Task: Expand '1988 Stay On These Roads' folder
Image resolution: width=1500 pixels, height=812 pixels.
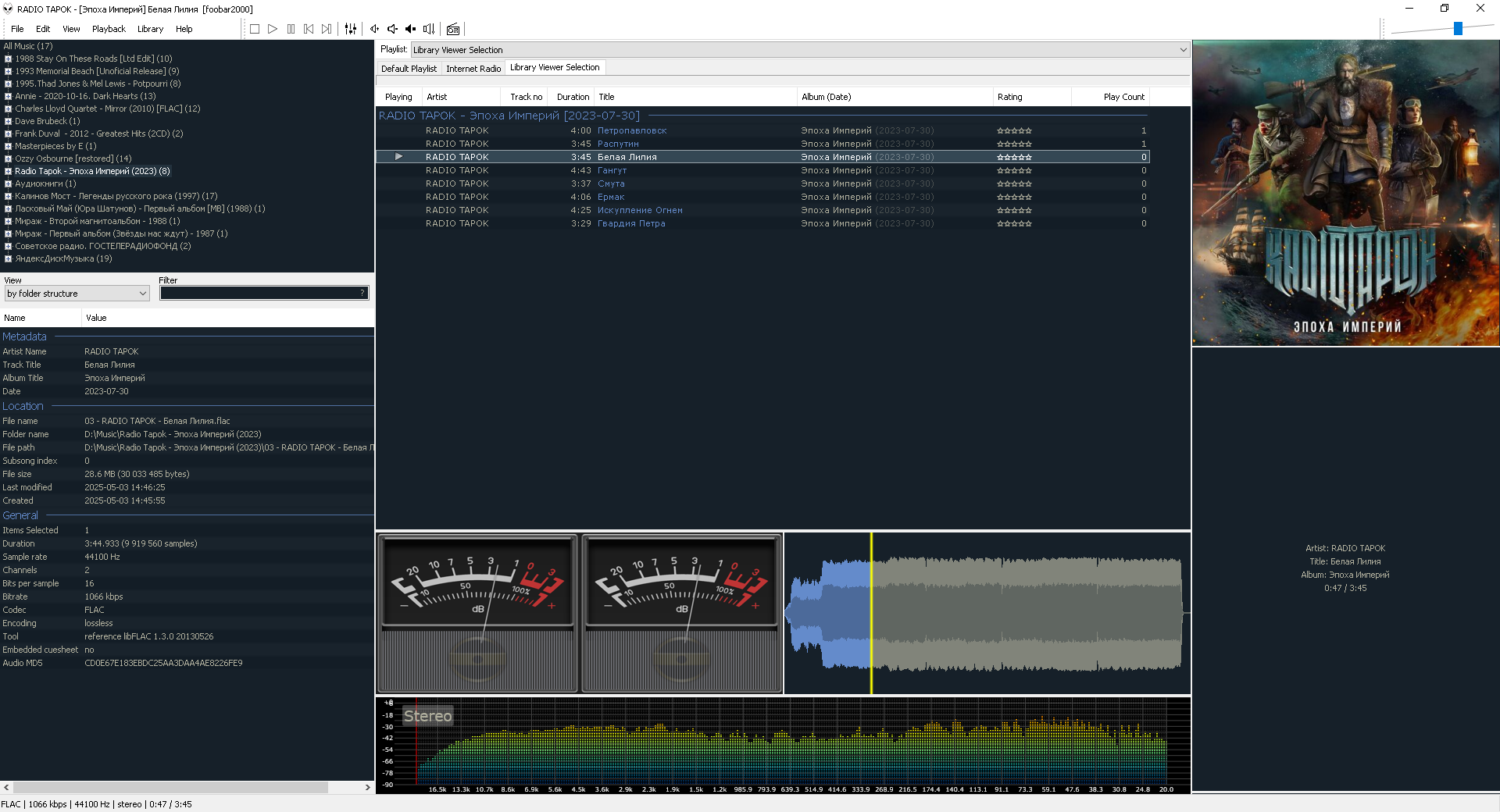Action: tap(8, 59)
